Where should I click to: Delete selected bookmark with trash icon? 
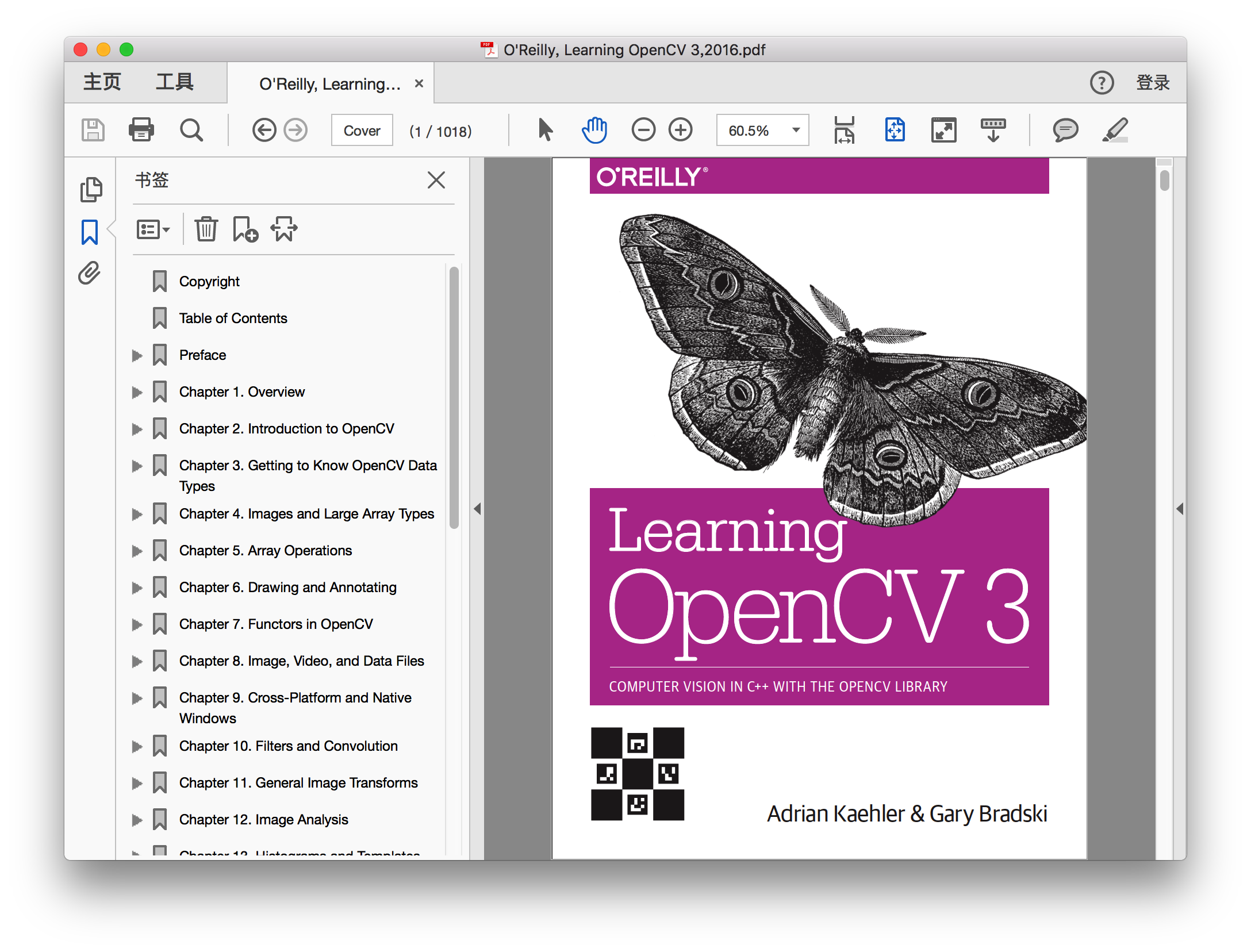pos(206,229)
